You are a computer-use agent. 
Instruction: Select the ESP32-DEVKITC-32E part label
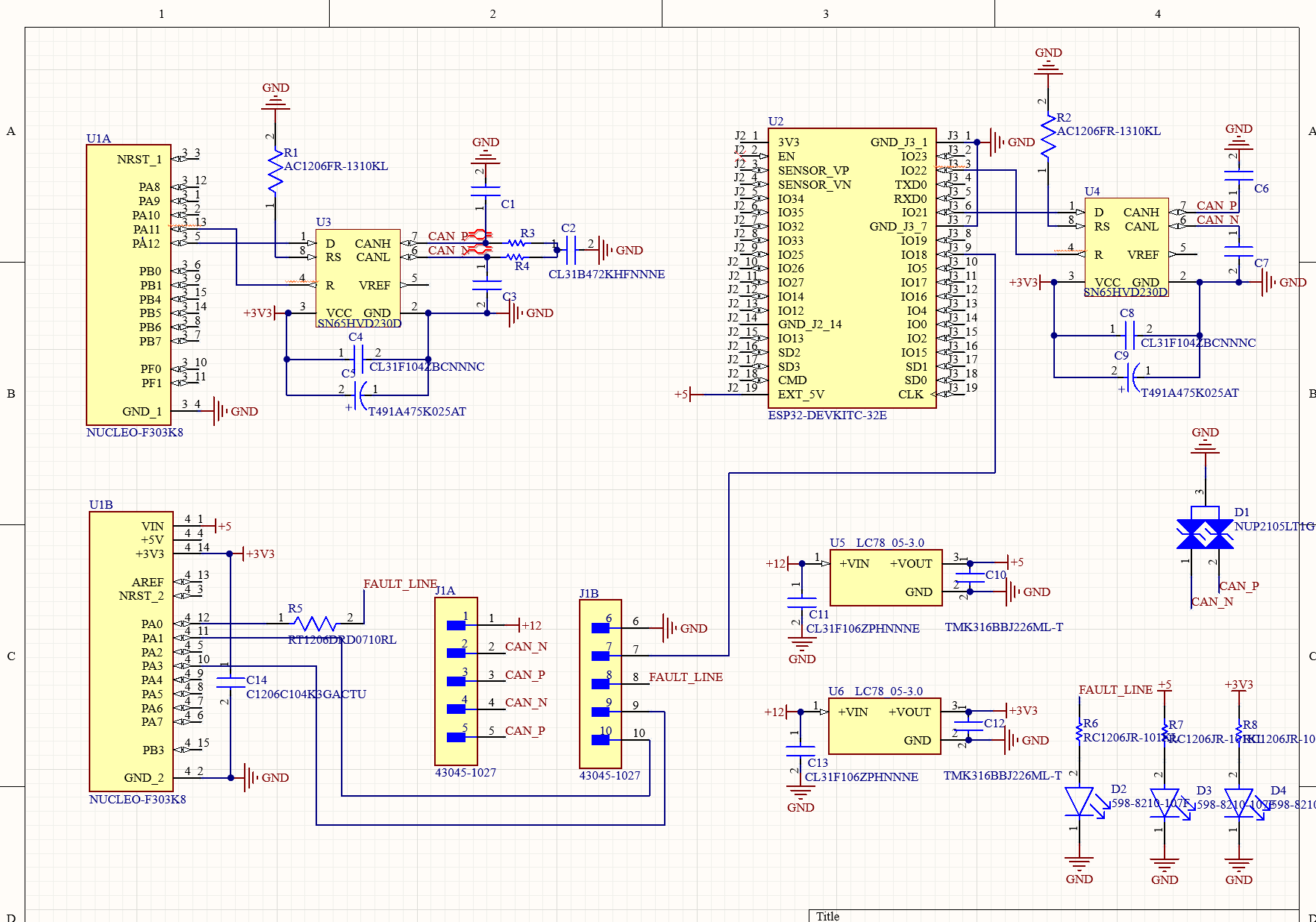point(827,415)
